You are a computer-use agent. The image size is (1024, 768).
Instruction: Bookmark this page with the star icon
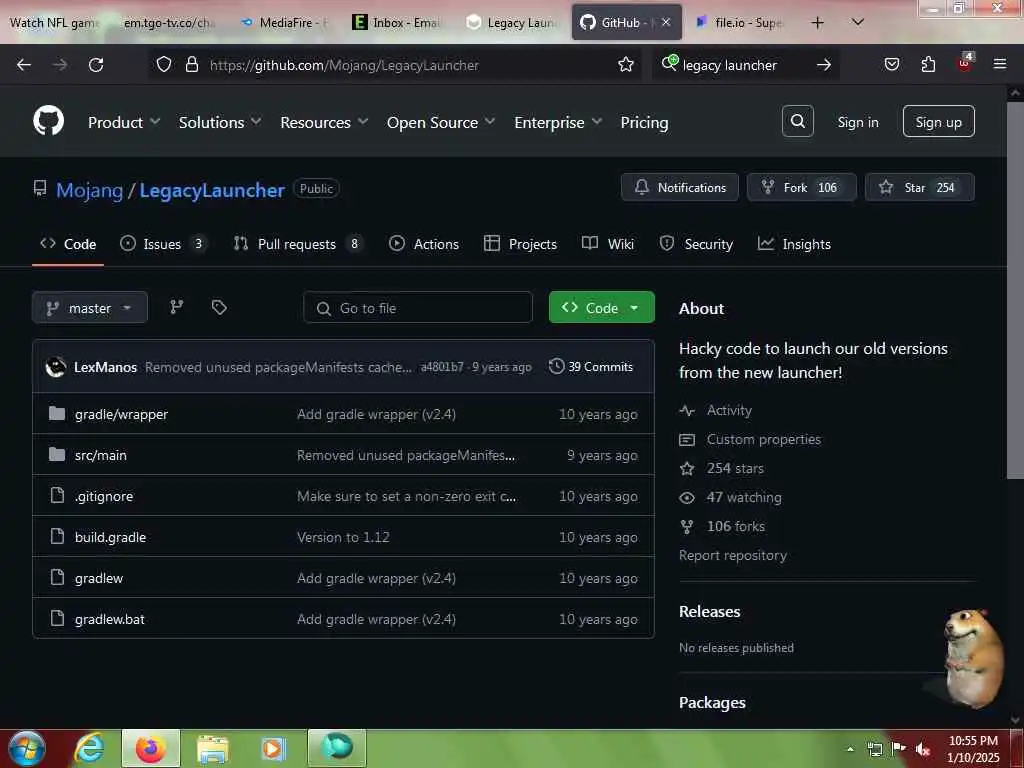click(626, 65)
